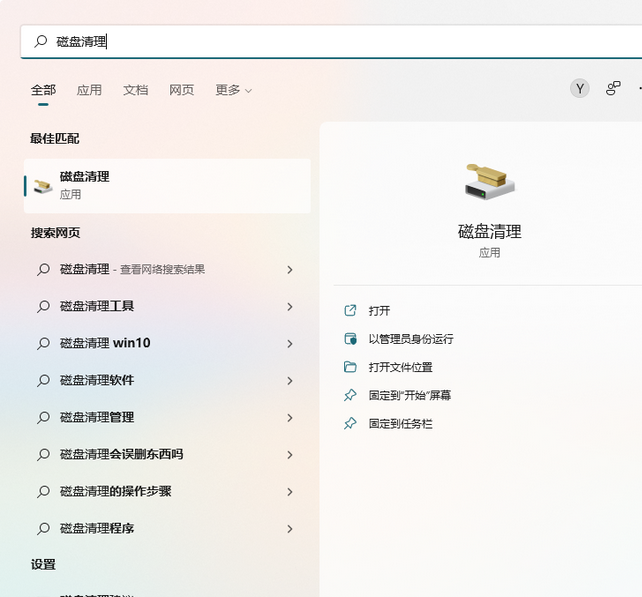Click search icon next to 磁盘清理 win10

coord(43,344)
